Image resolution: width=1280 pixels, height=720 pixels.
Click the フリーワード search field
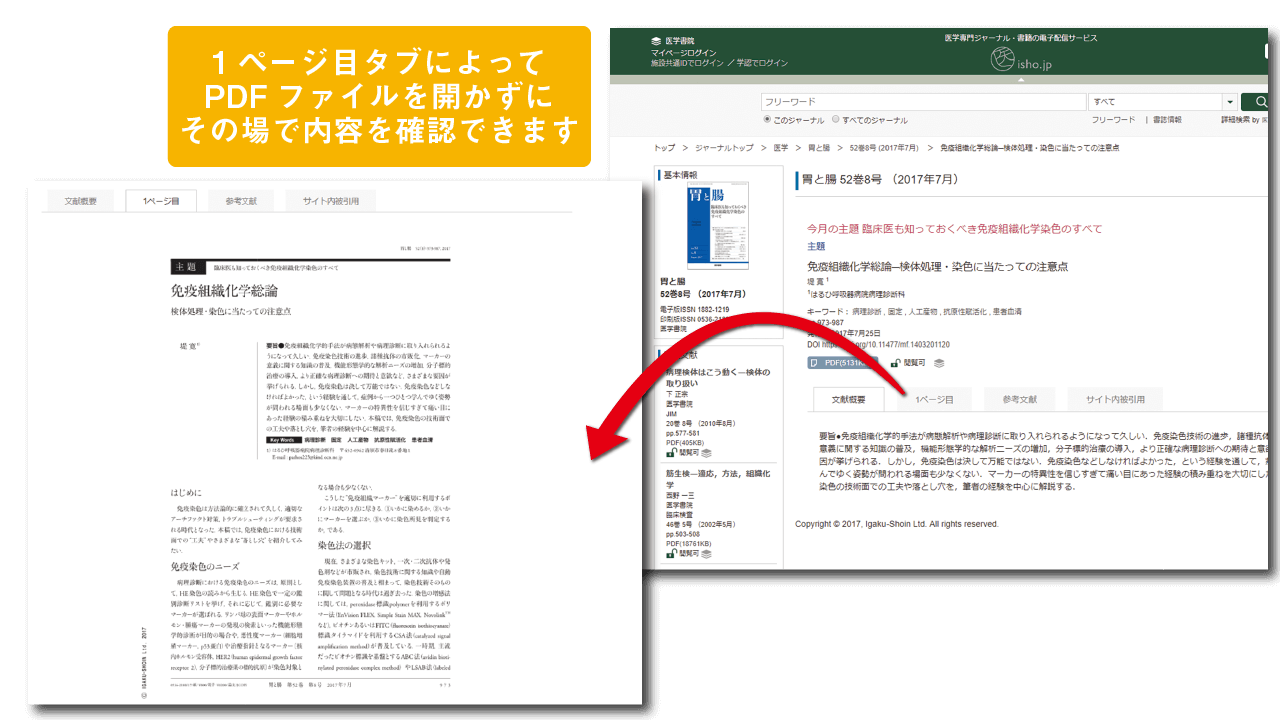click(923, 101)
